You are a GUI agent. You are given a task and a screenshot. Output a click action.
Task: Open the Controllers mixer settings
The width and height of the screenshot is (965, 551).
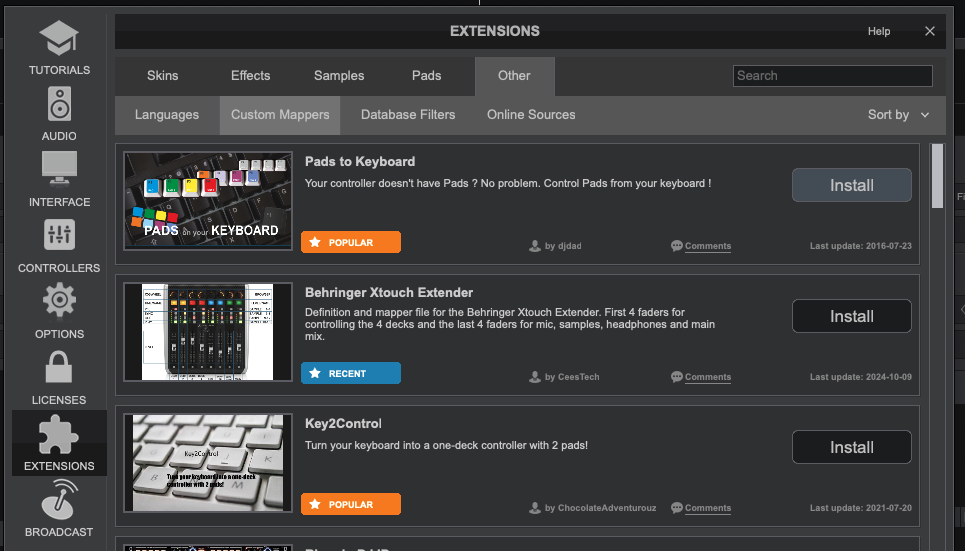[59, 235]
